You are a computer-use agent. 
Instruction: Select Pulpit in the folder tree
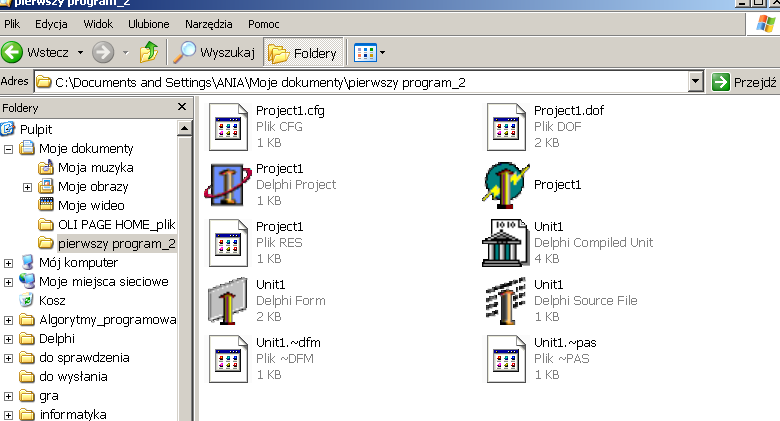coord(36,129)
